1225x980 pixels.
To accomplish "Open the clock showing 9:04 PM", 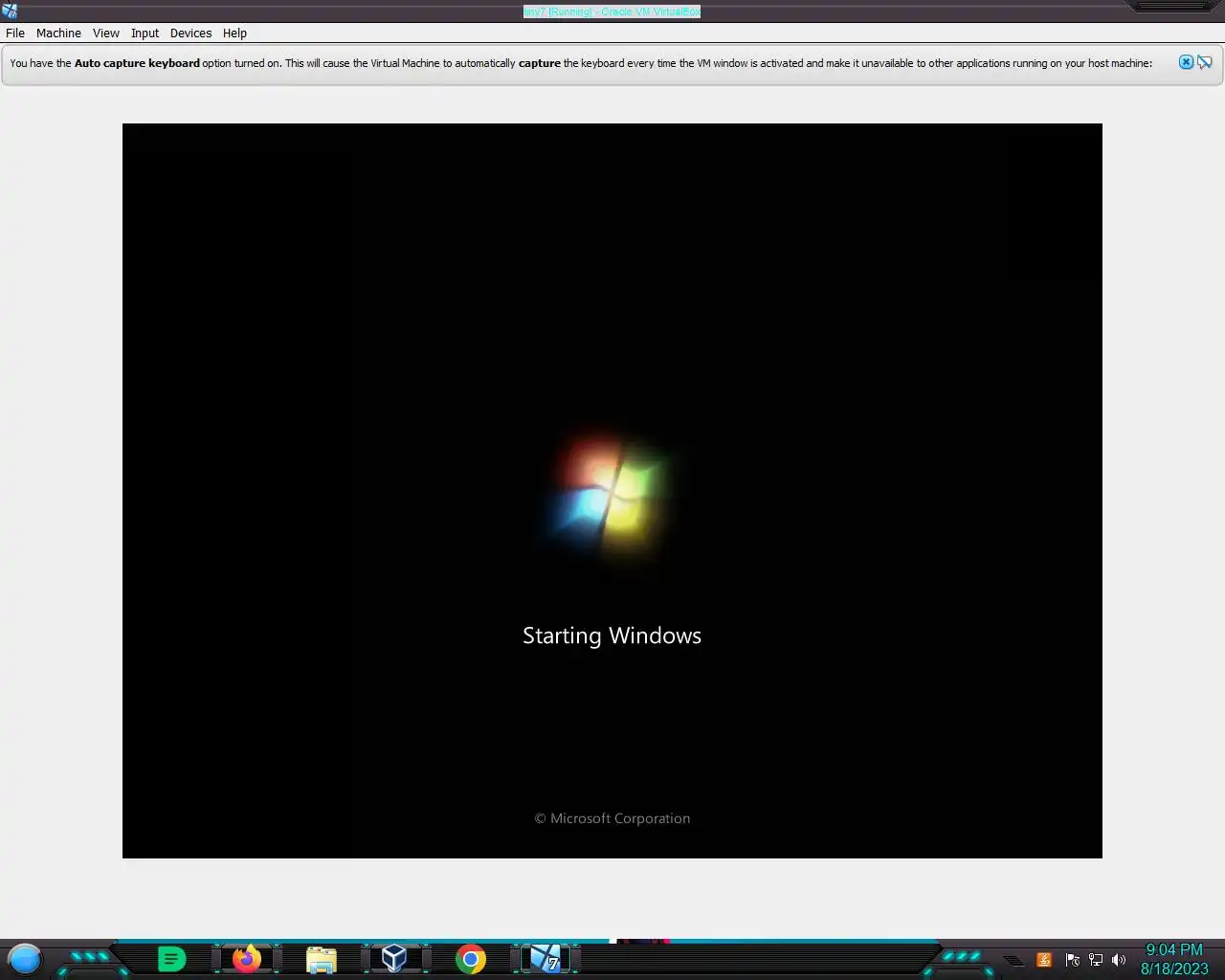I will [x=1174, y=959].
